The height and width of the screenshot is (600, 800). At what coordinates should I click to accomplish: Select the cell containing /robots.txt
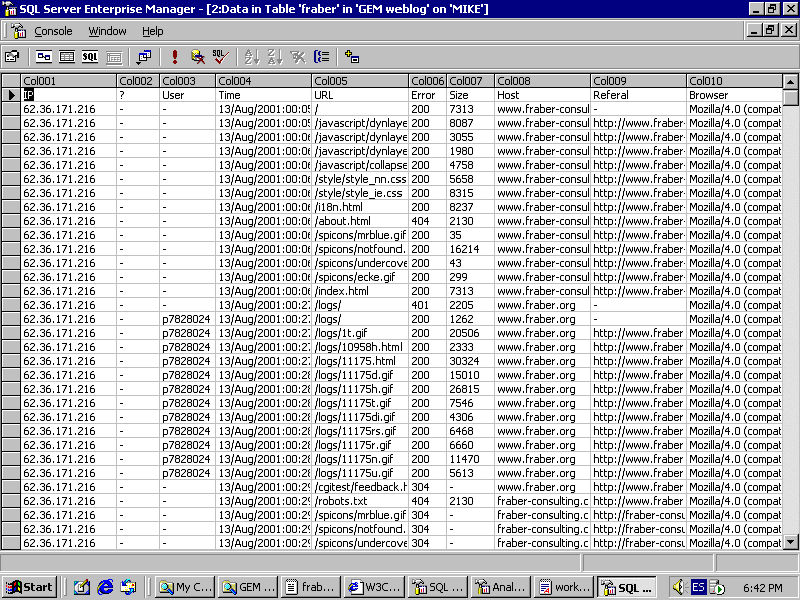(x=360, y=501)
